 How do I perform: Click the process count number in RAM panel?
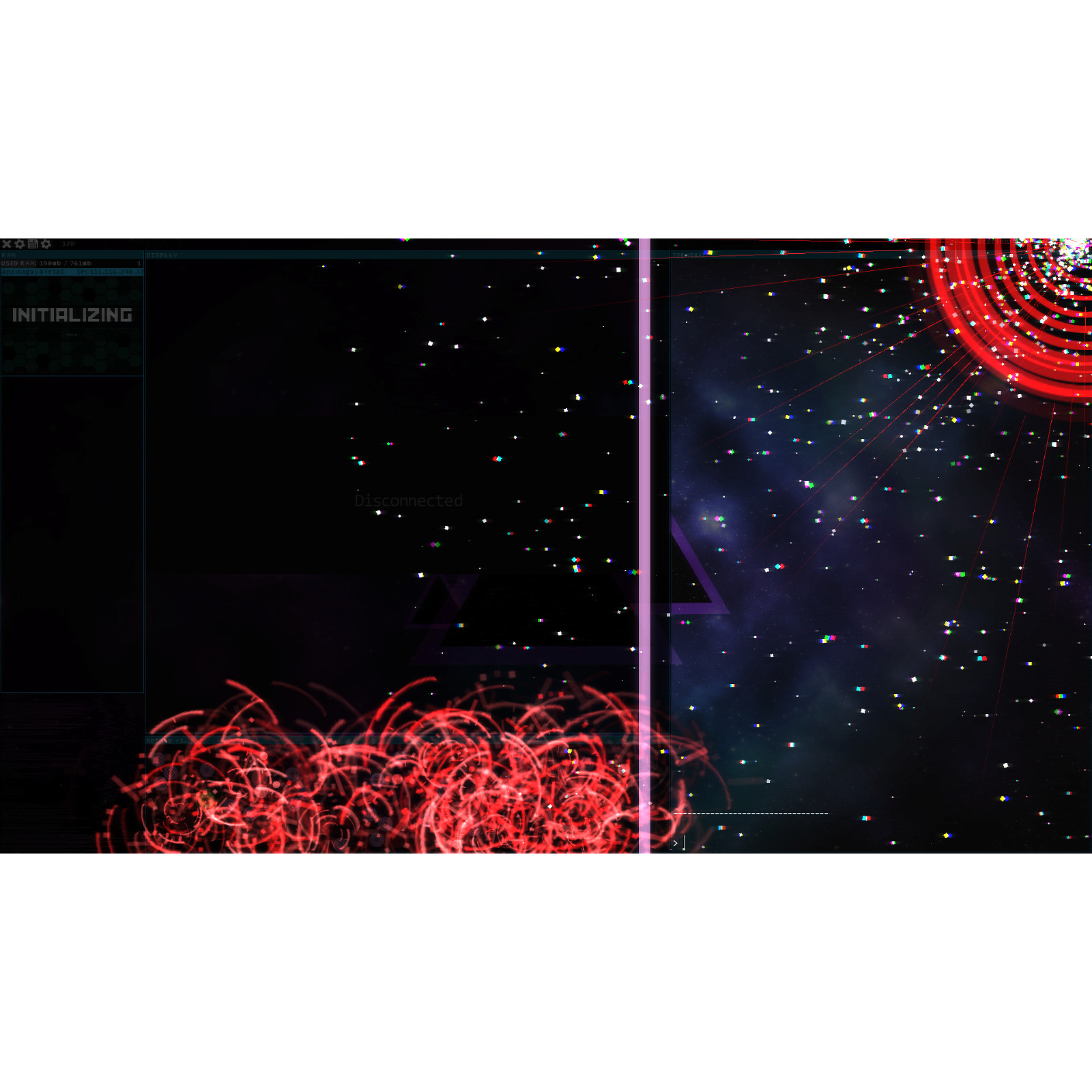(x=139, y=263)
